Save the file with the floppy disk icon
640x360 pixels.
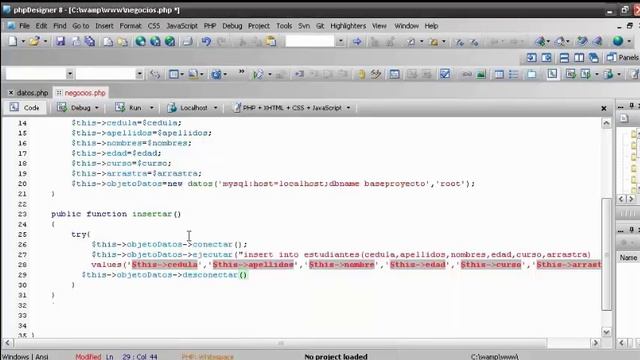60,41
